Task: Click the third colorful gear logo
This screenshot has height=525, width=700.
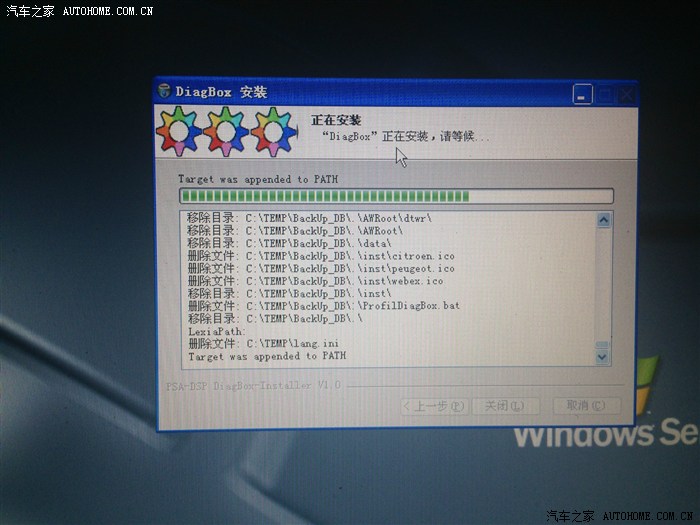Action: 273,132
